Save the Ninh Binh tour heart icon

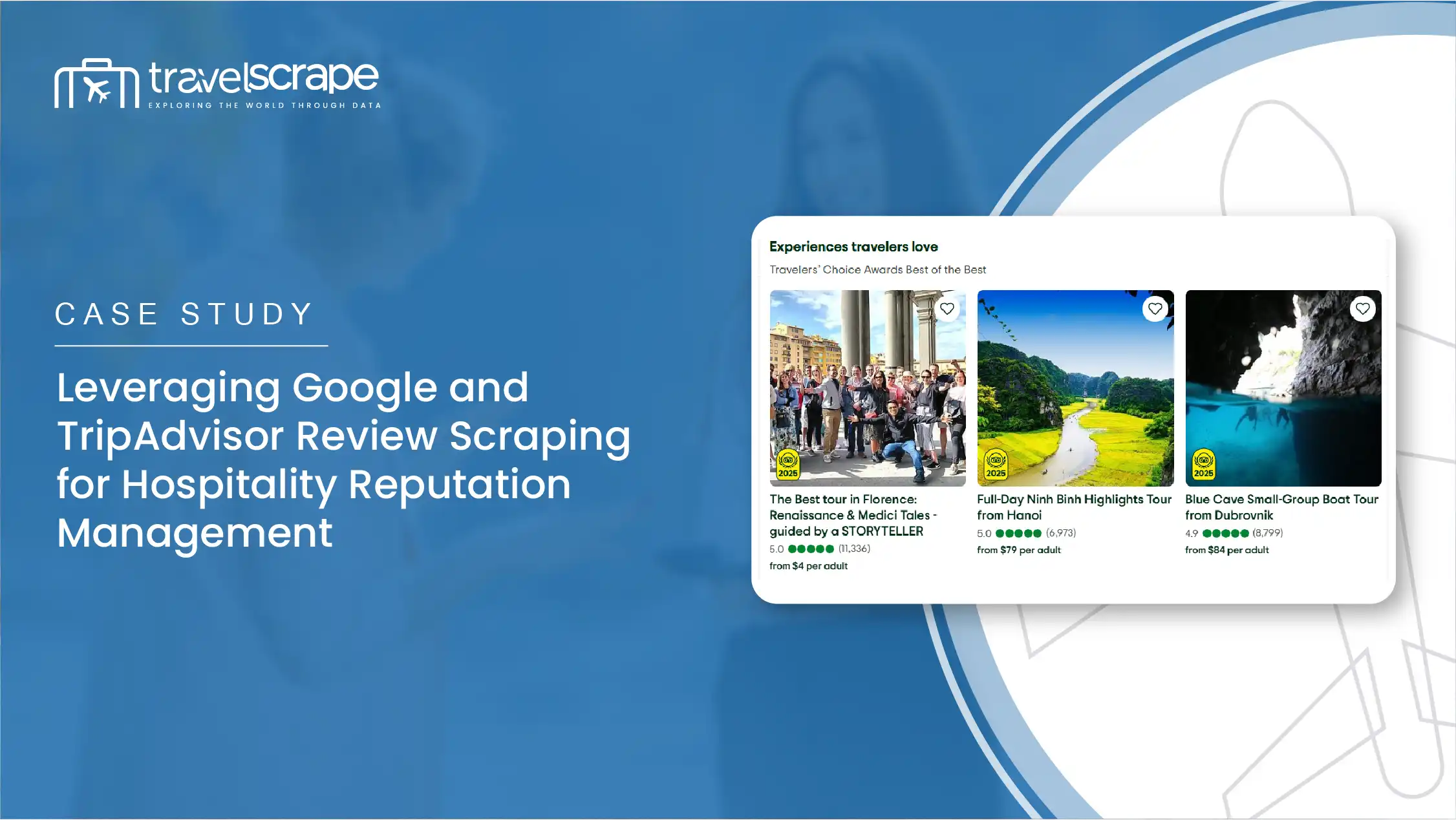click(1155, 309)
